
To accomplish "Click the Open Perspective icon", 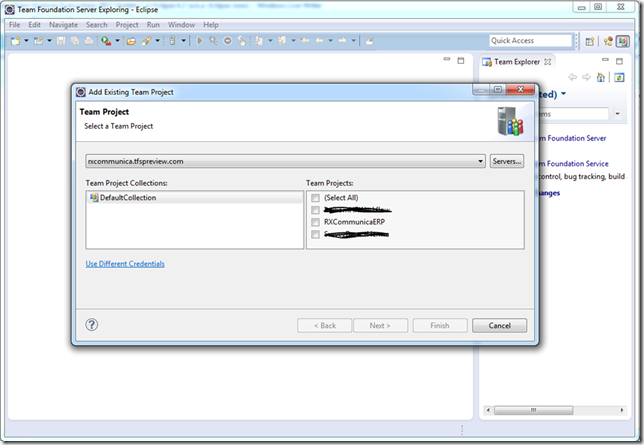I will tap(590, 41).
